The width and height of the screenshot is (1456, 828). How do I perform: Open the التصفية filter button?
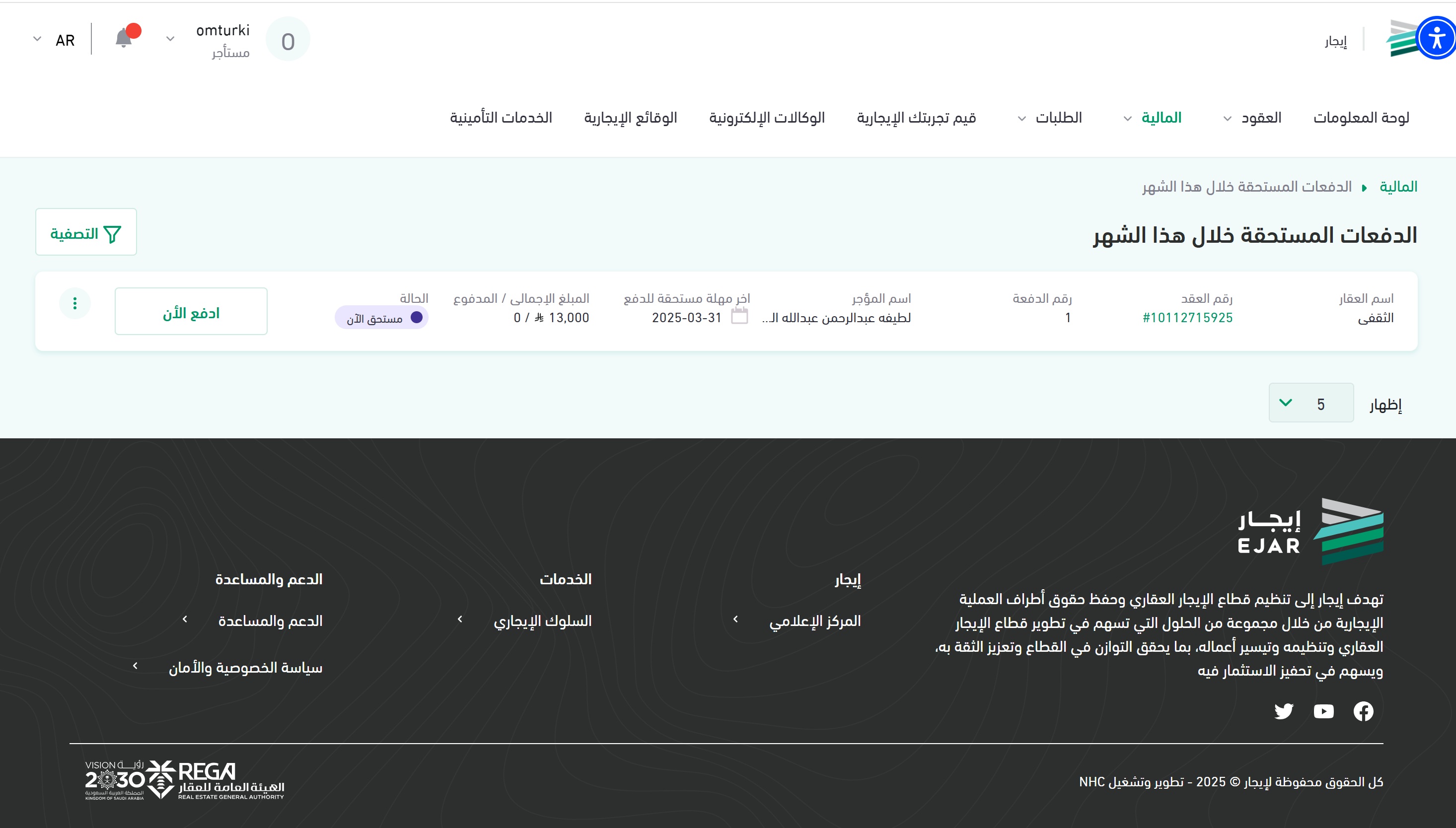point(86,233)
